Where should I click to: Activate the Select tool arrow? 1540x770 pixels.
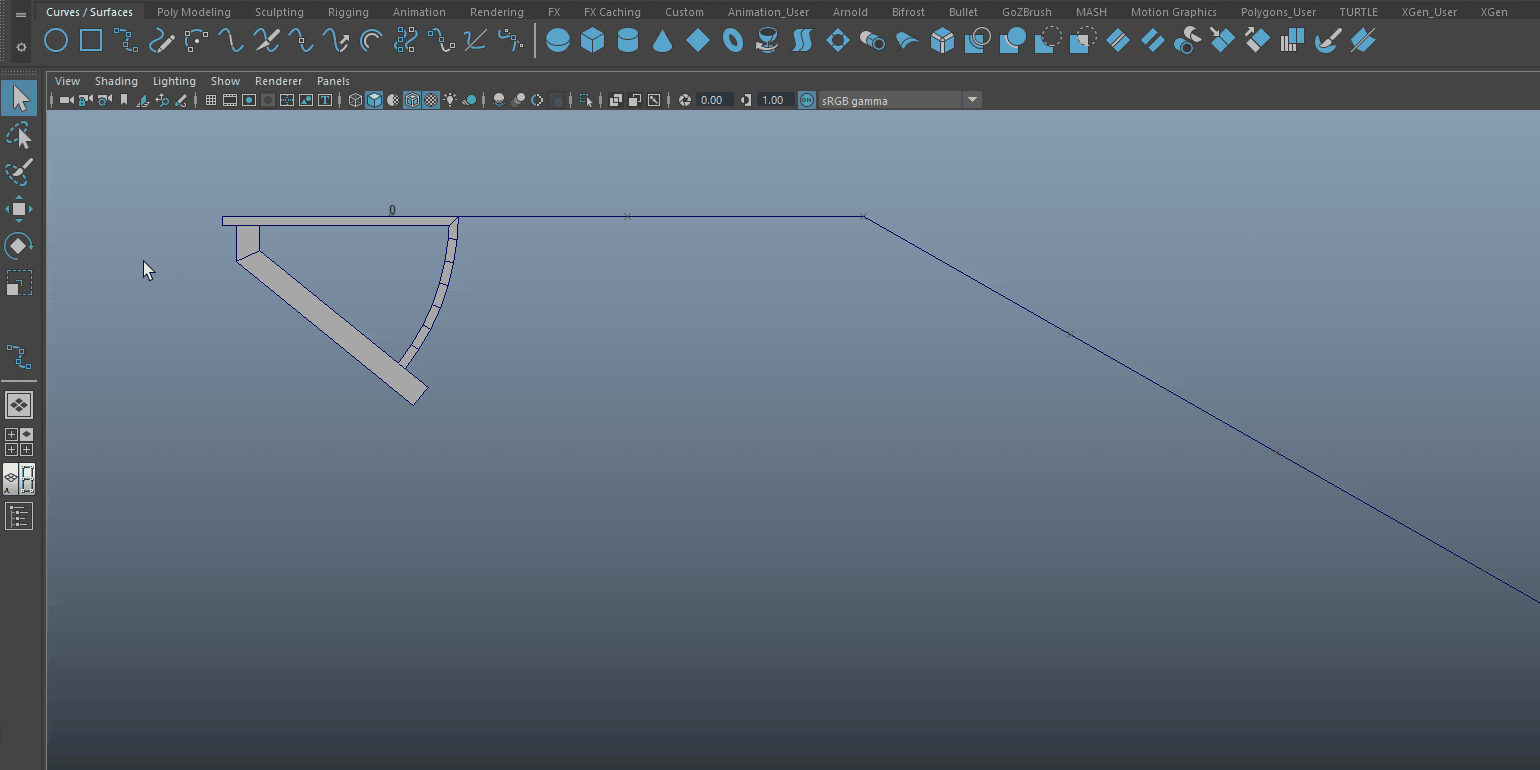19,99
